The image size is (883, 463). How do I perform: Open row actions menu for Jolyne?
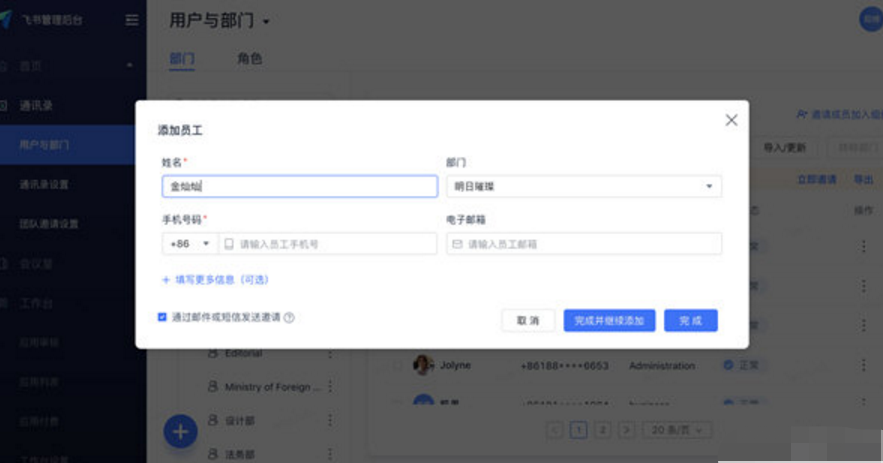(863, 365)
